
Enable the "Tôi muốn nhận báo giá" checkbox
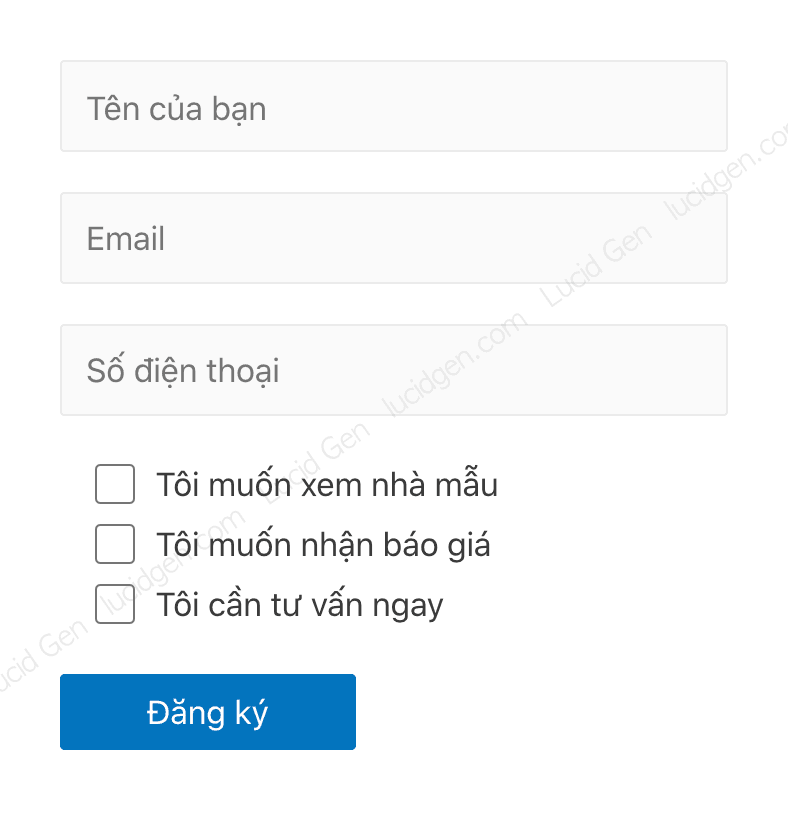click(x=115, y=544)
